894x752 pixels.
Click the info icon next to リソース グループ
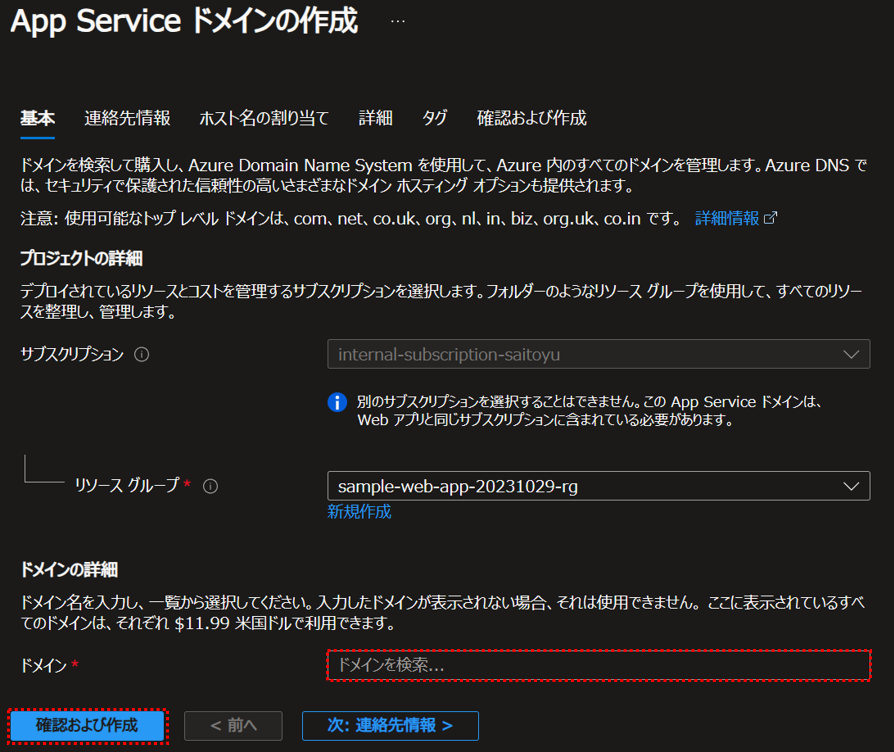[210, 486]
